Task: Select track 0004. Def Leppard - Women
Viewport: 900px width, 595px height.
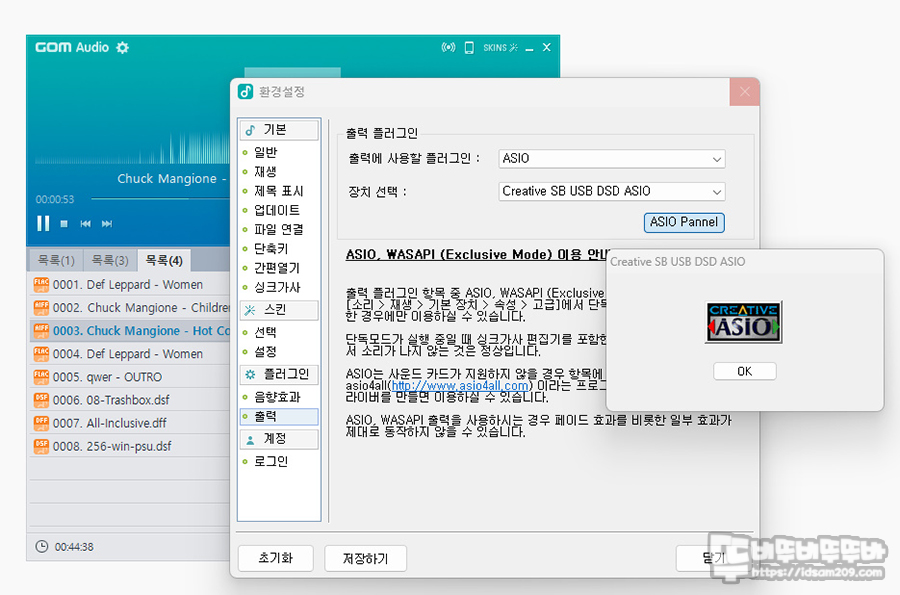Action: click(130, 354)
